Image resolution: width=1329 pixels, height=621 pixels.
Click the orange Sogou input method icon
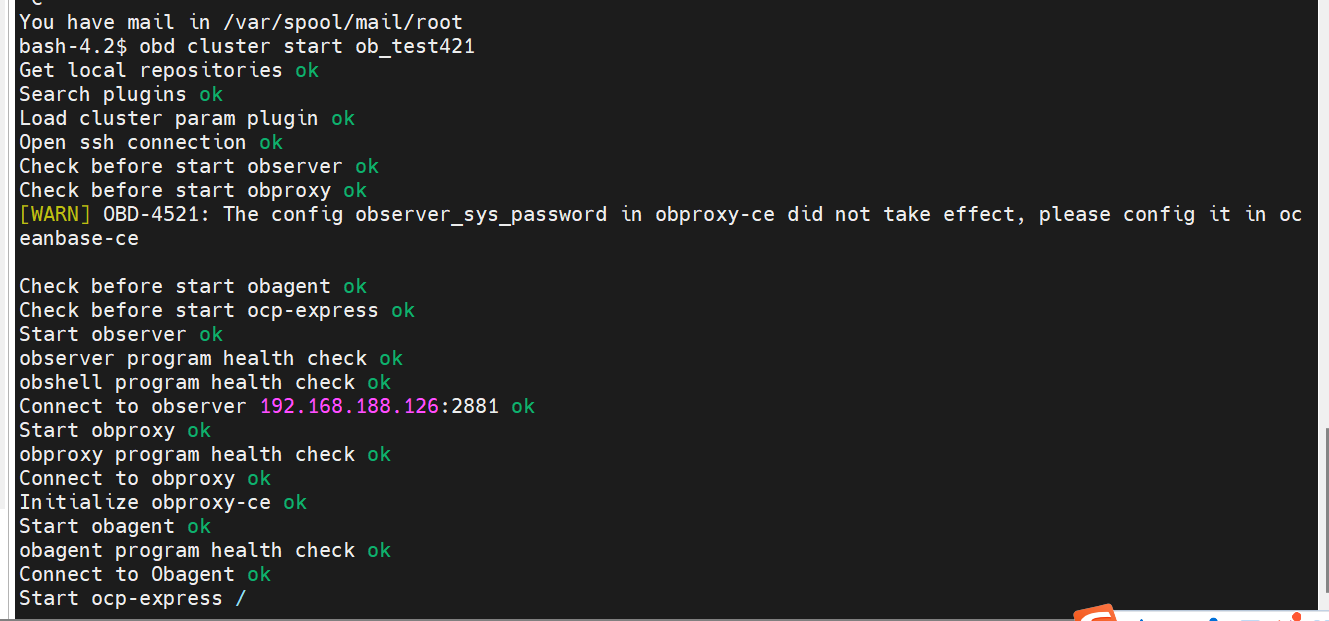[x=1094, y=612]
